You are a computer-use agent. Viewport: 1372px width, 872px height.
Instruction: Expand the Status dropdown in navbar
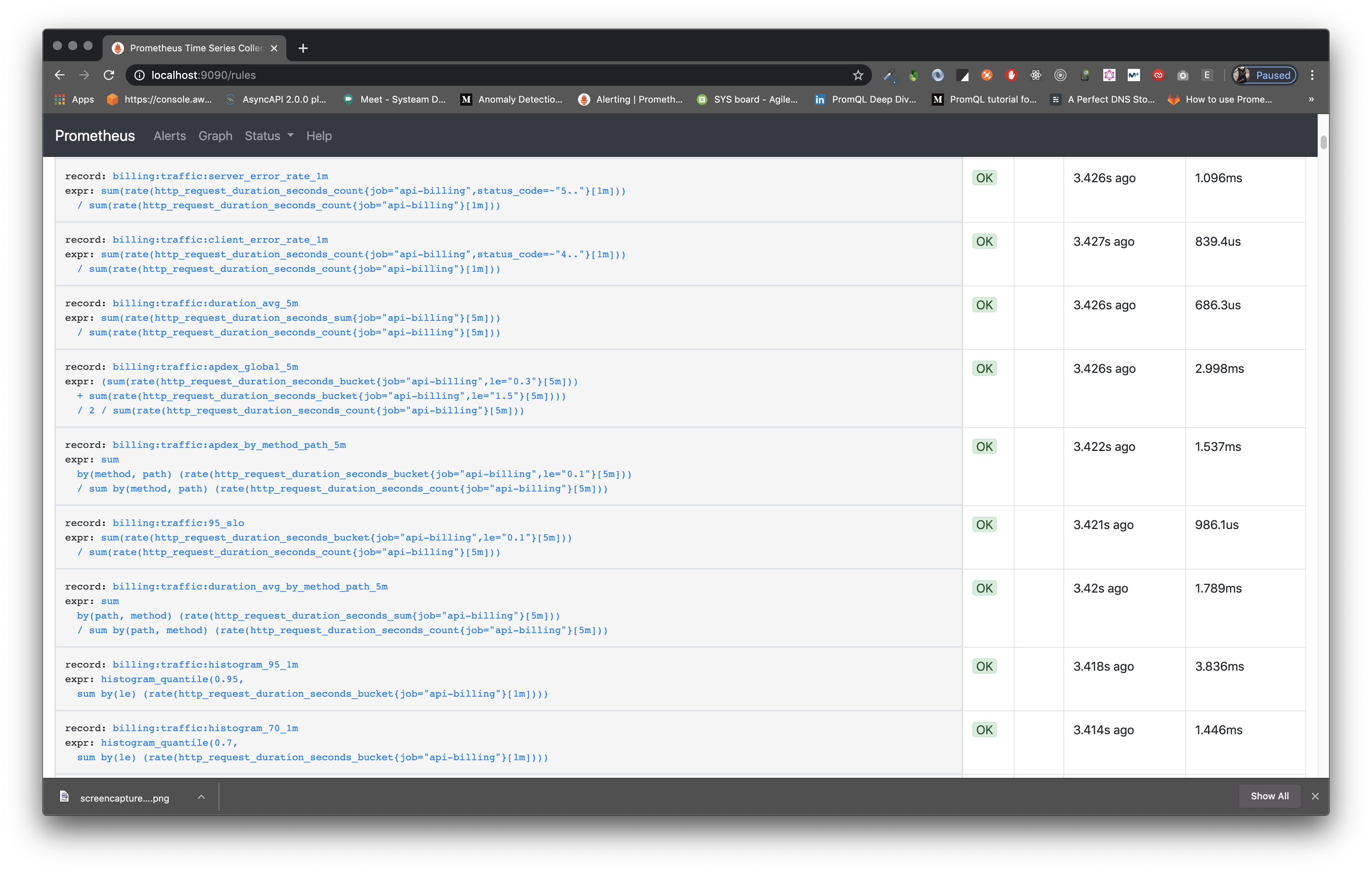(x=269, y=136)
